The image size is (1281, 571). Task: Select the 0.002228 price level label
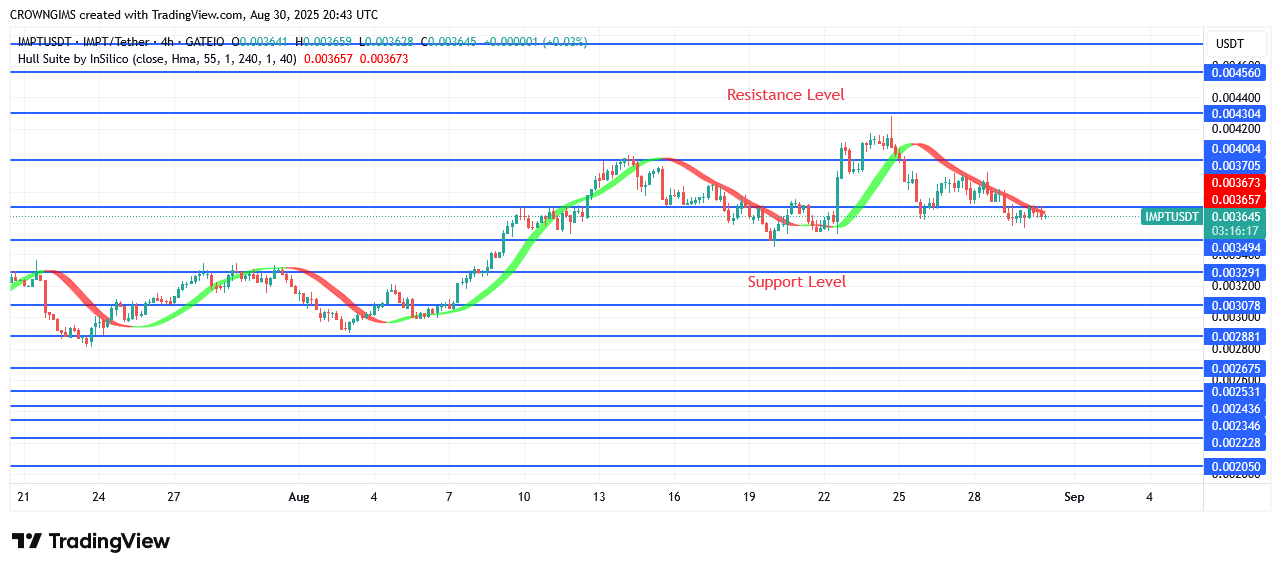point(1236,443)
